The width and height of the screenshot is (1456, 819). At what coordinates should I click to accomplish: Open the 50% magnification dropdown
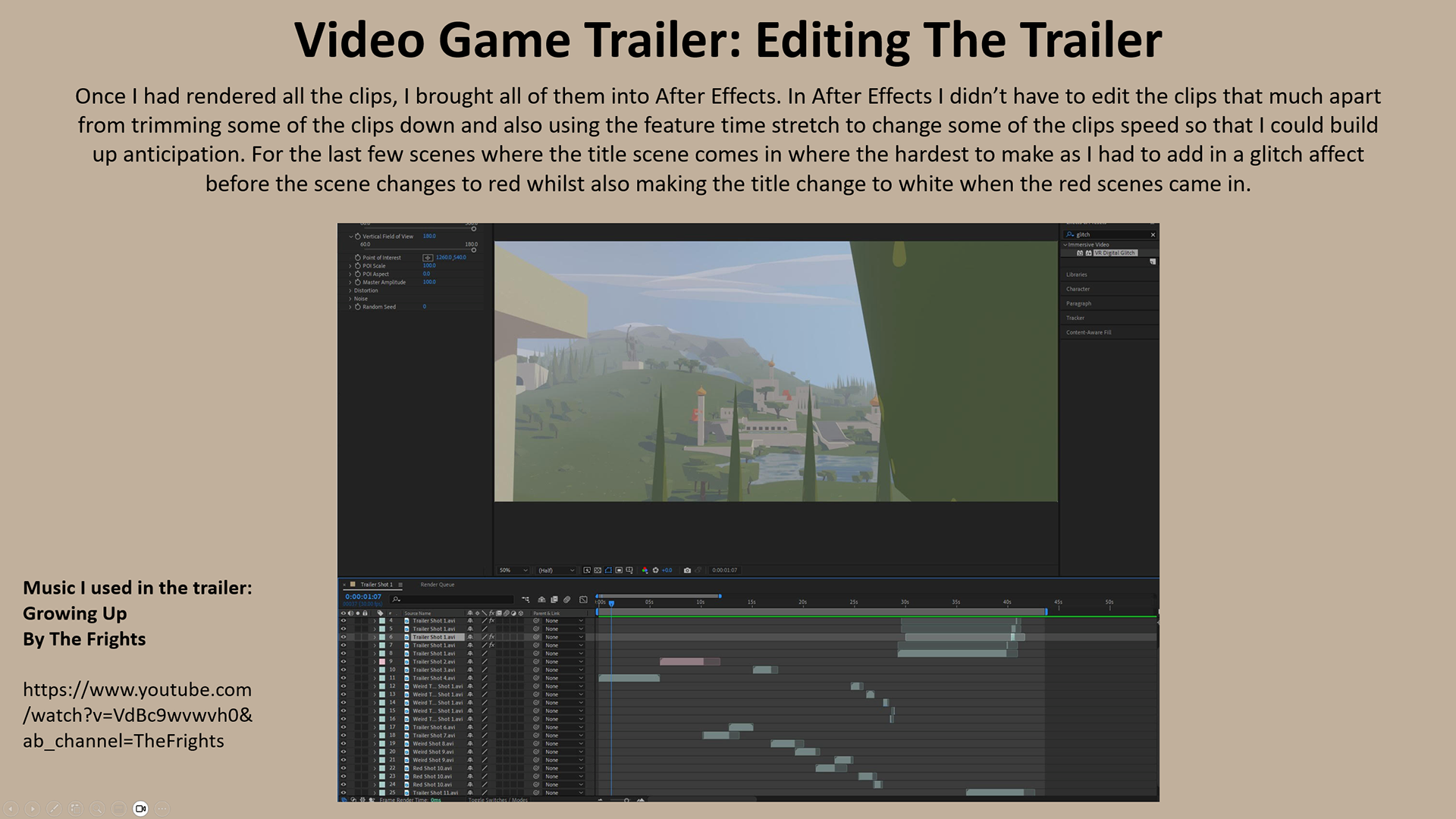pos(513,570)
